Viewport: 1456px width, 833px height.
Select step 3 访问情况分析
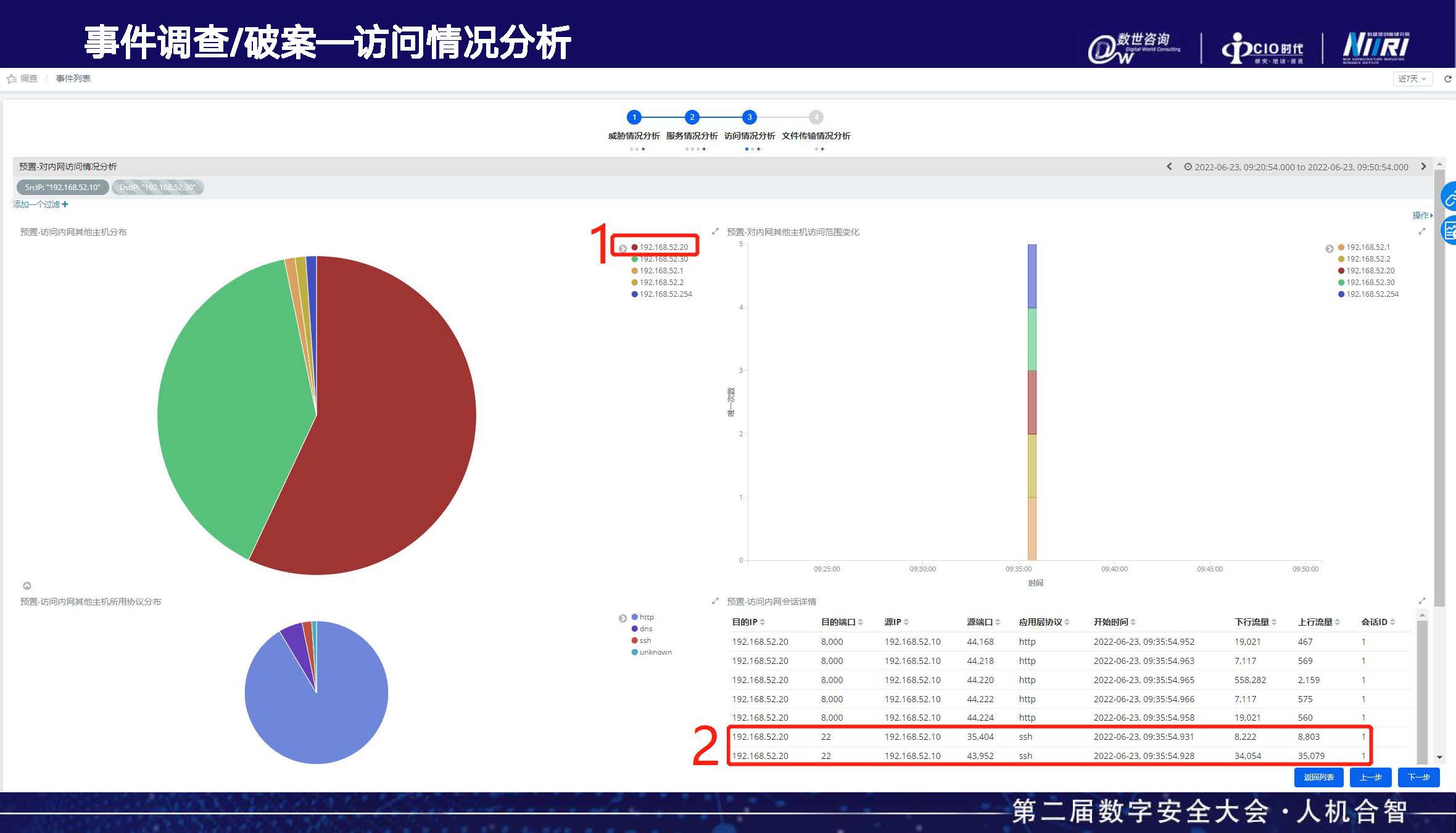click(750, 117)
